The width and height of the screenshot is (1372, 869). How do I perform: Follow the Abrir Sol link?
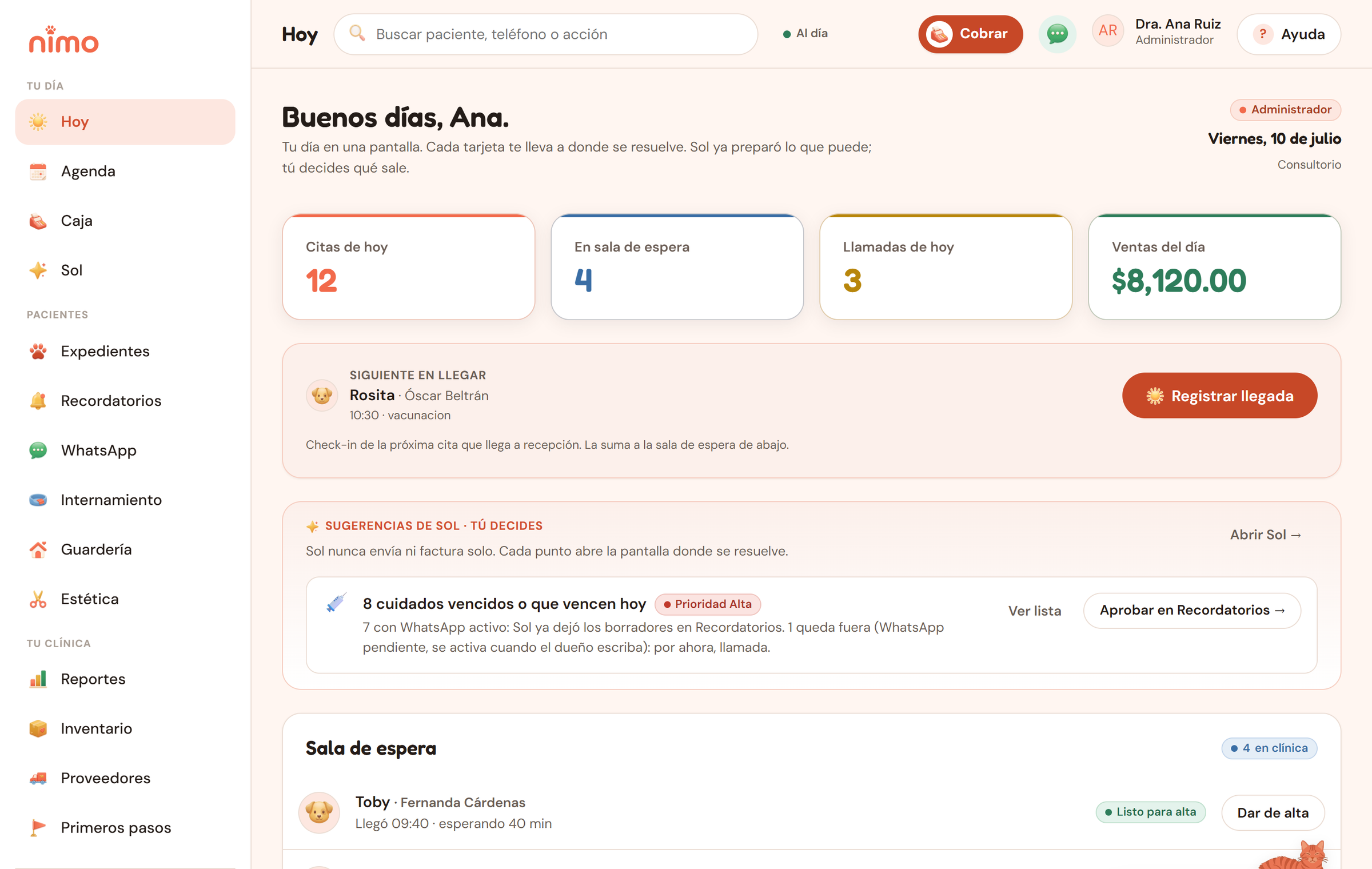pyautogui.click(x=1266, y=535)
